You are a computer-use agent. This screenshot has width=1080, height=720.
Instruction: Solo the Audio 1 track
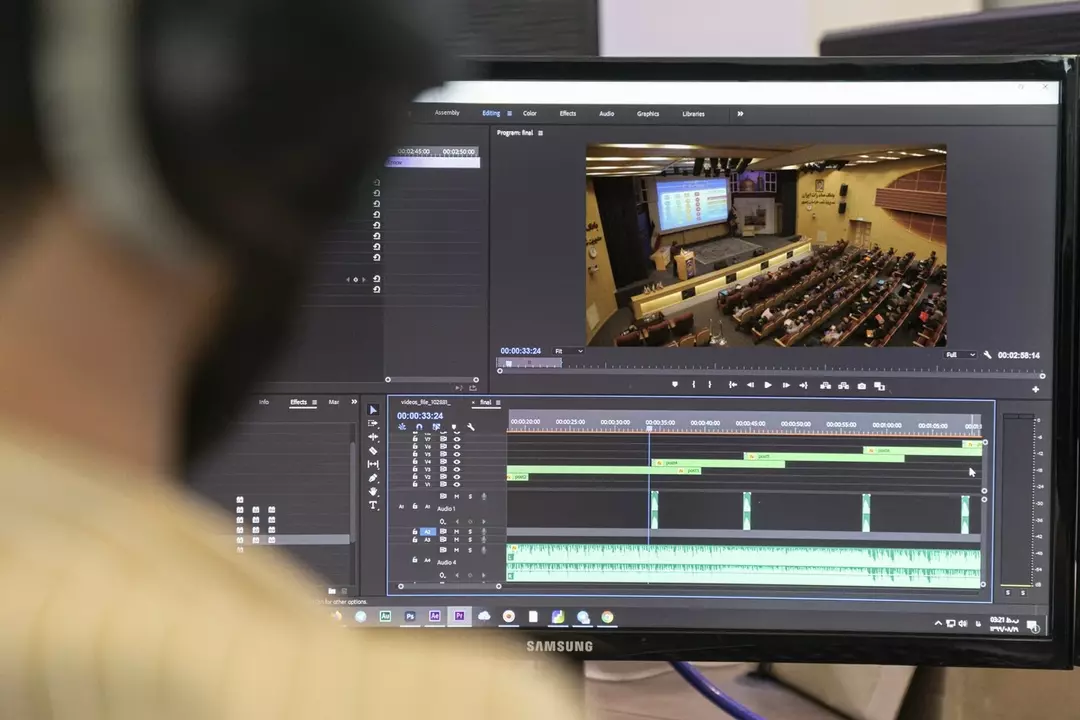[470, 496]
